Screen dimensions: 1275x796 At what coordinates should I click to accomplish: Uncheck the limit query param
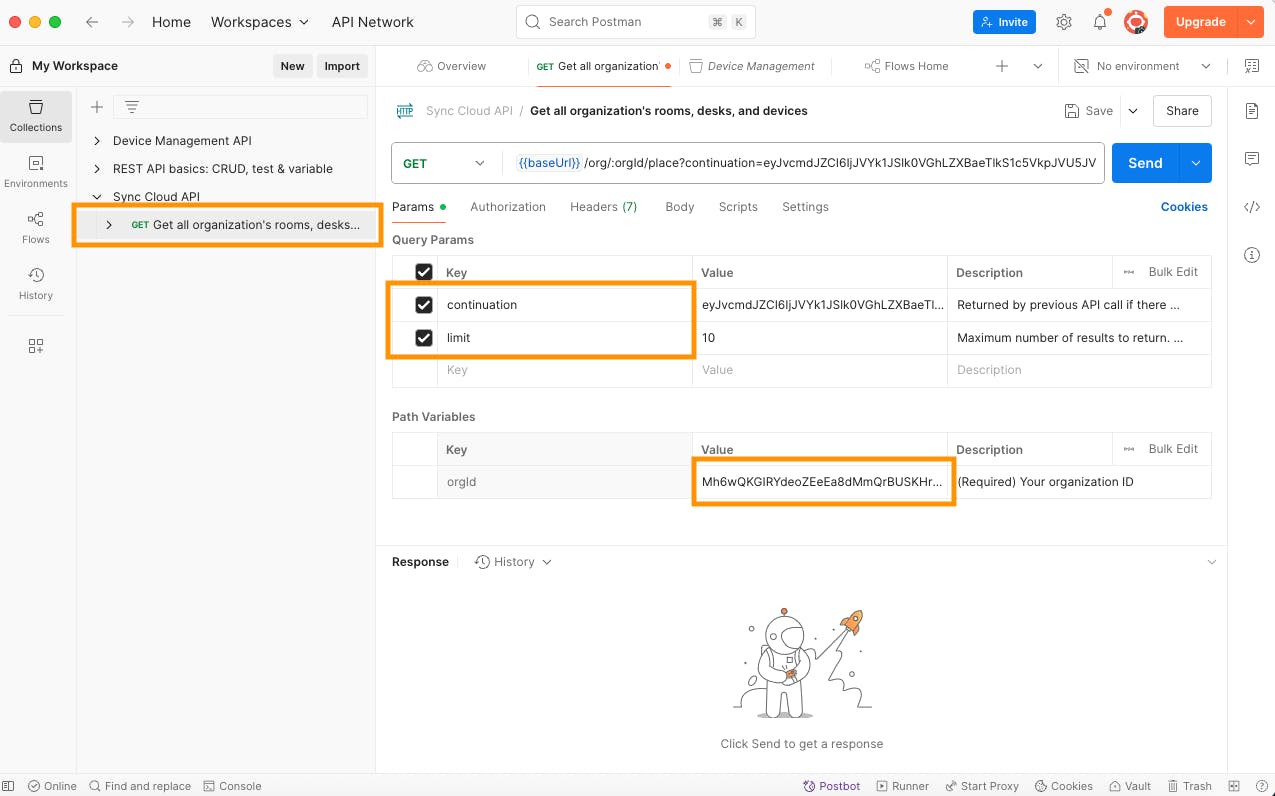click(x=424, y=338)
